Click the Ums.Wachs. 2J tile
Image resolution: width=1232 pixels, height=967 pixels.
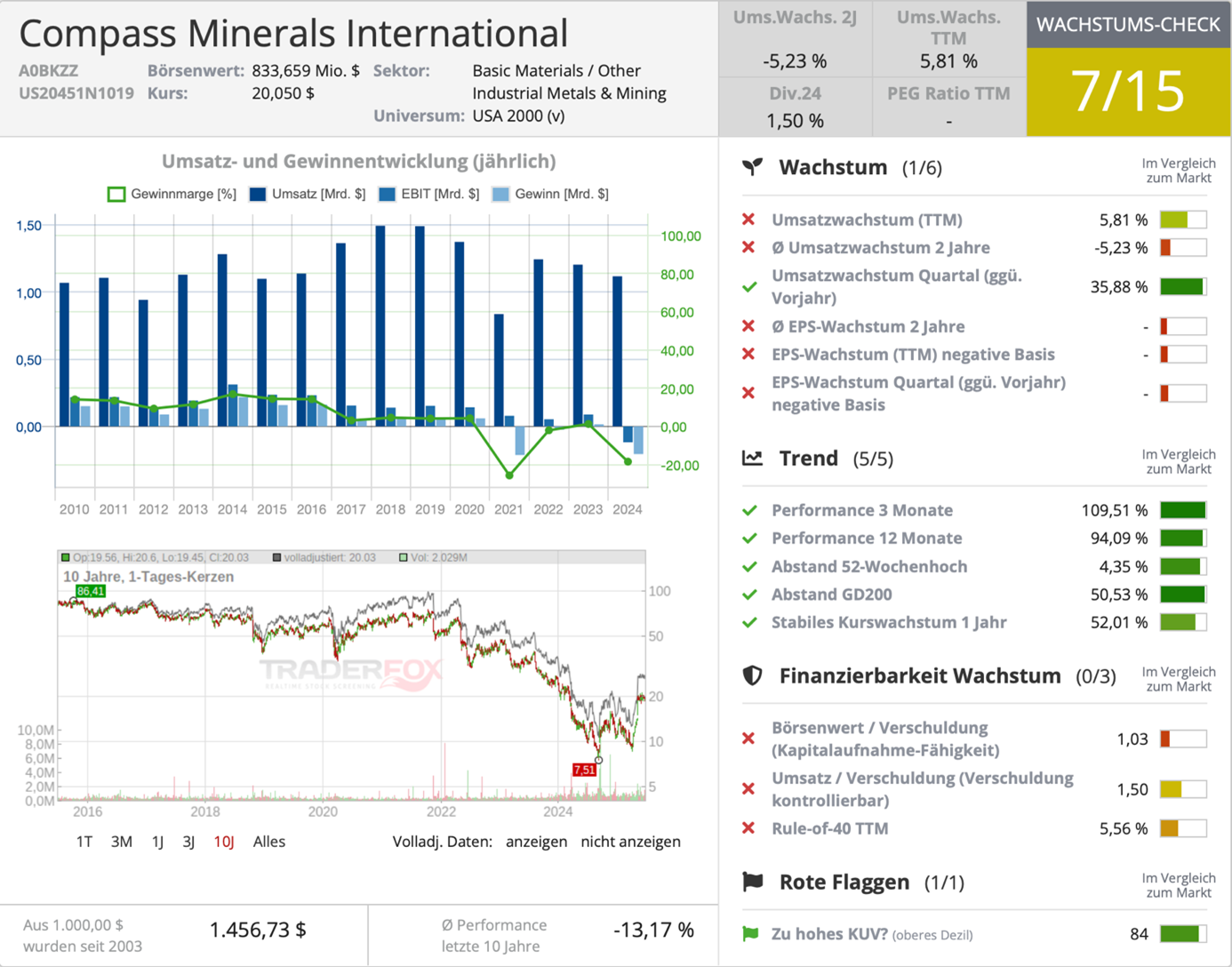coord(795,39)
